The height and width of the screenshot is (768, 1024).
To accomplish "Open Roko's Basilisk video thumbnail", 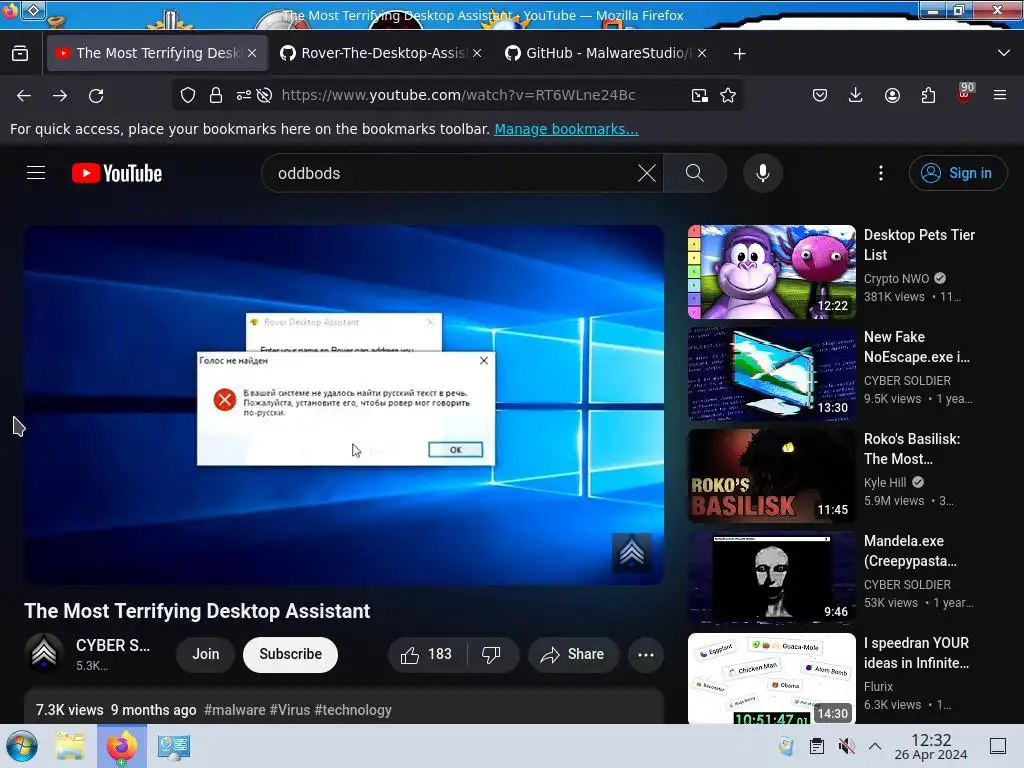I will pos(772,475).
